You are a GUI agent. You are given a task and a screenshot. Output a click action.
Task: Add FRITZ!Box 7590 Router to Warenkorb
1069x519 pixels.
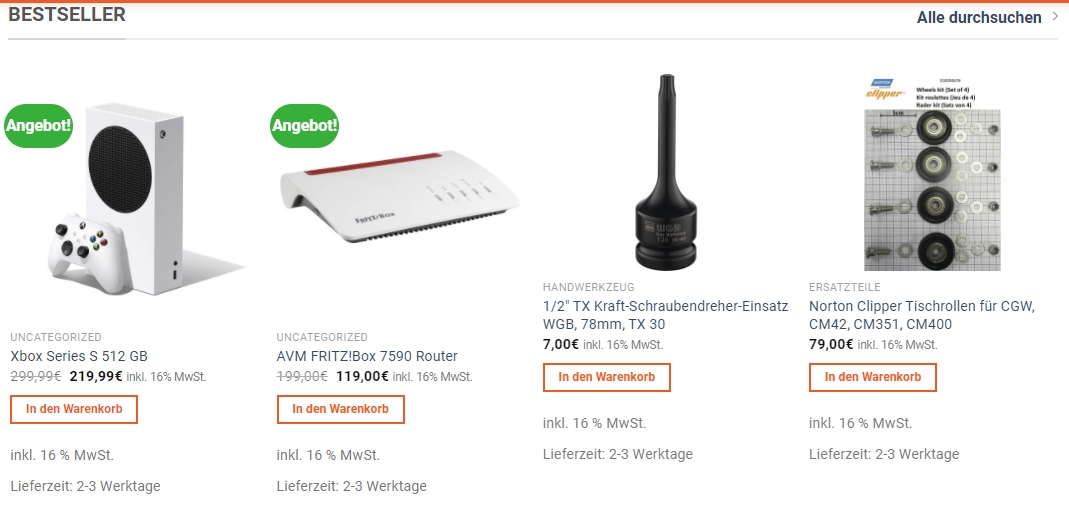click(340, 409)
